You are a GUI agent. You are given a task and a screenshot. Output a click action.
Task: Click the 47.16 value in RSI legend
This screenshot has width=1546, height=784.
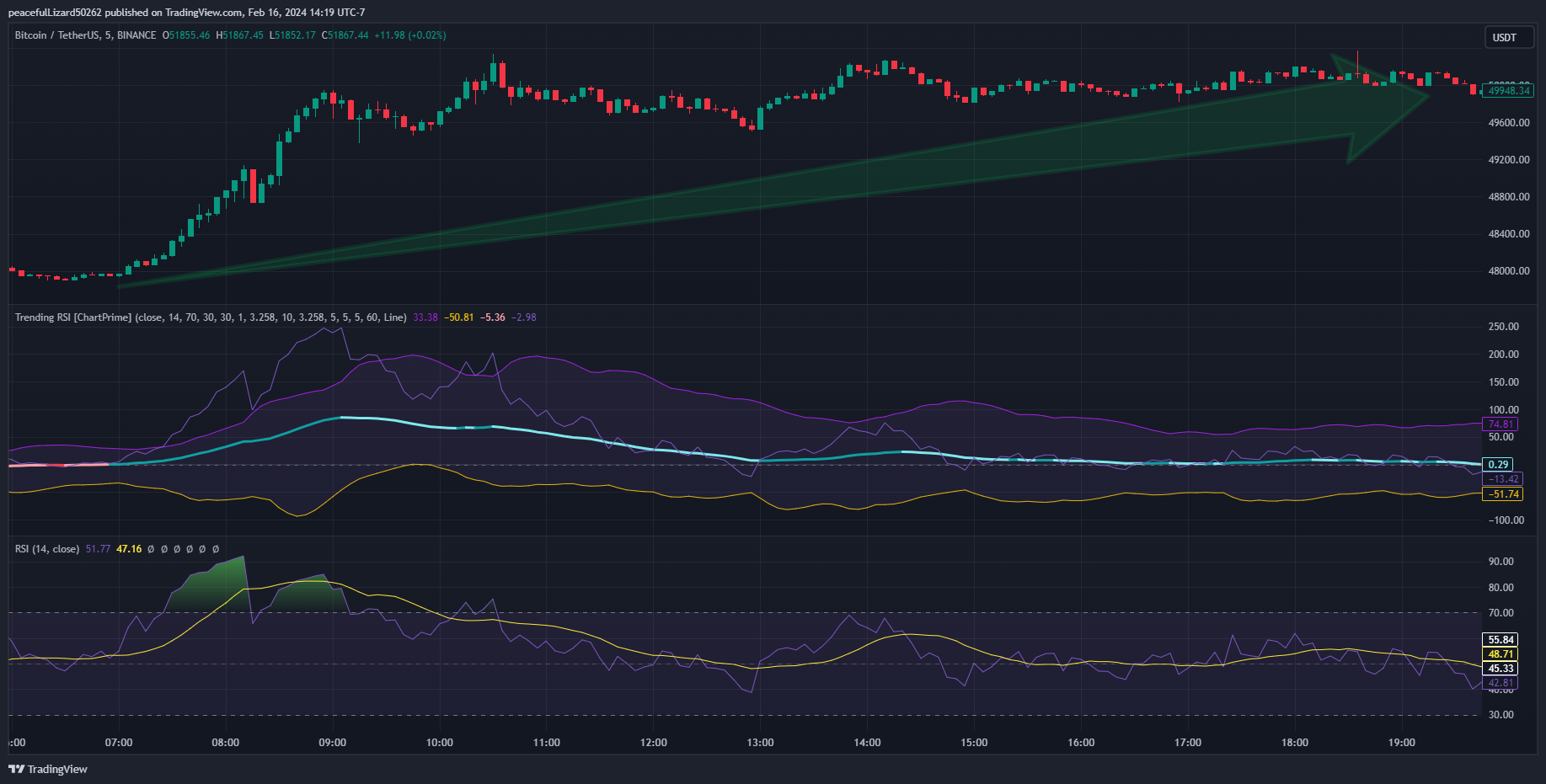[129, 549]
